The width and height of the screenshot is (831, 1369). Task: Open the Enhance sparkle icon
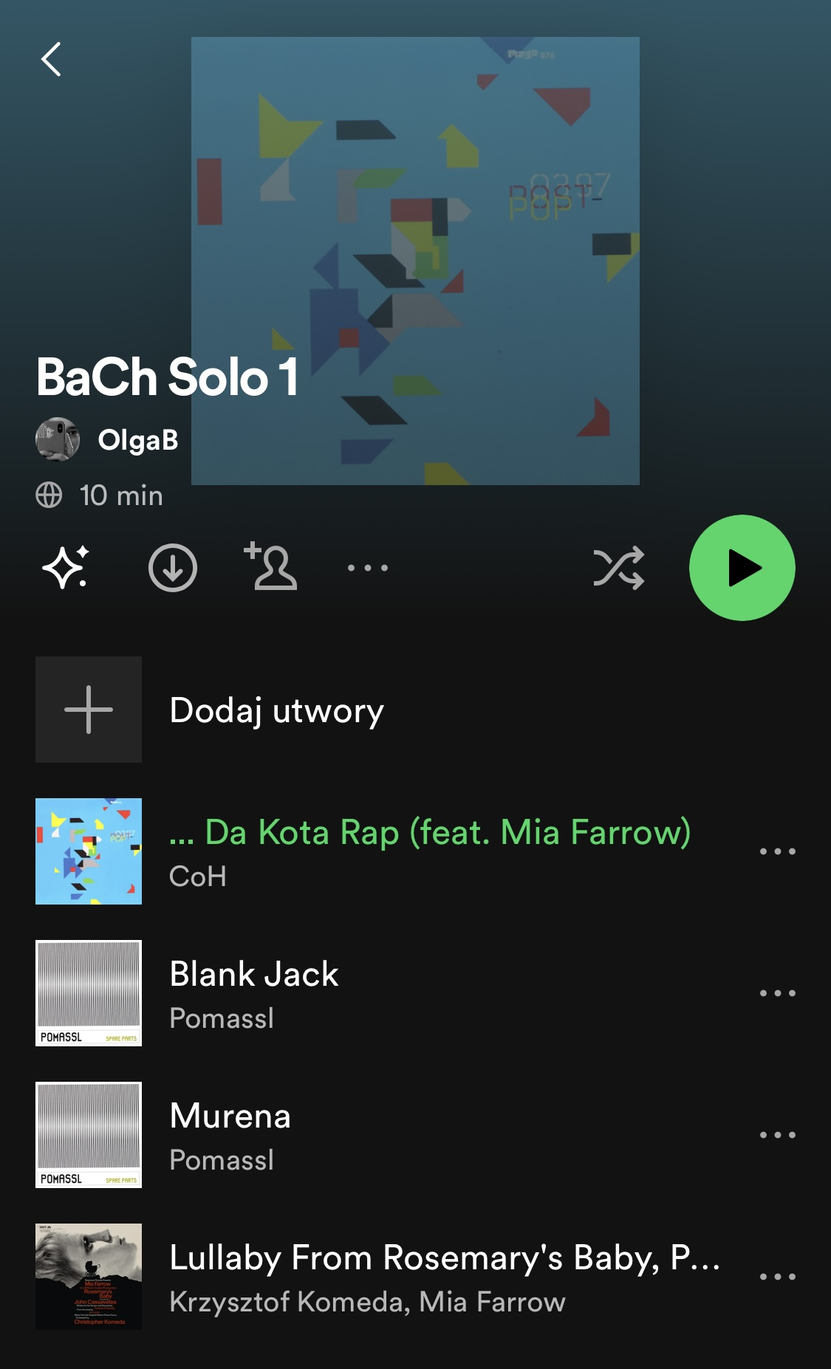click(x=65, y=568)
